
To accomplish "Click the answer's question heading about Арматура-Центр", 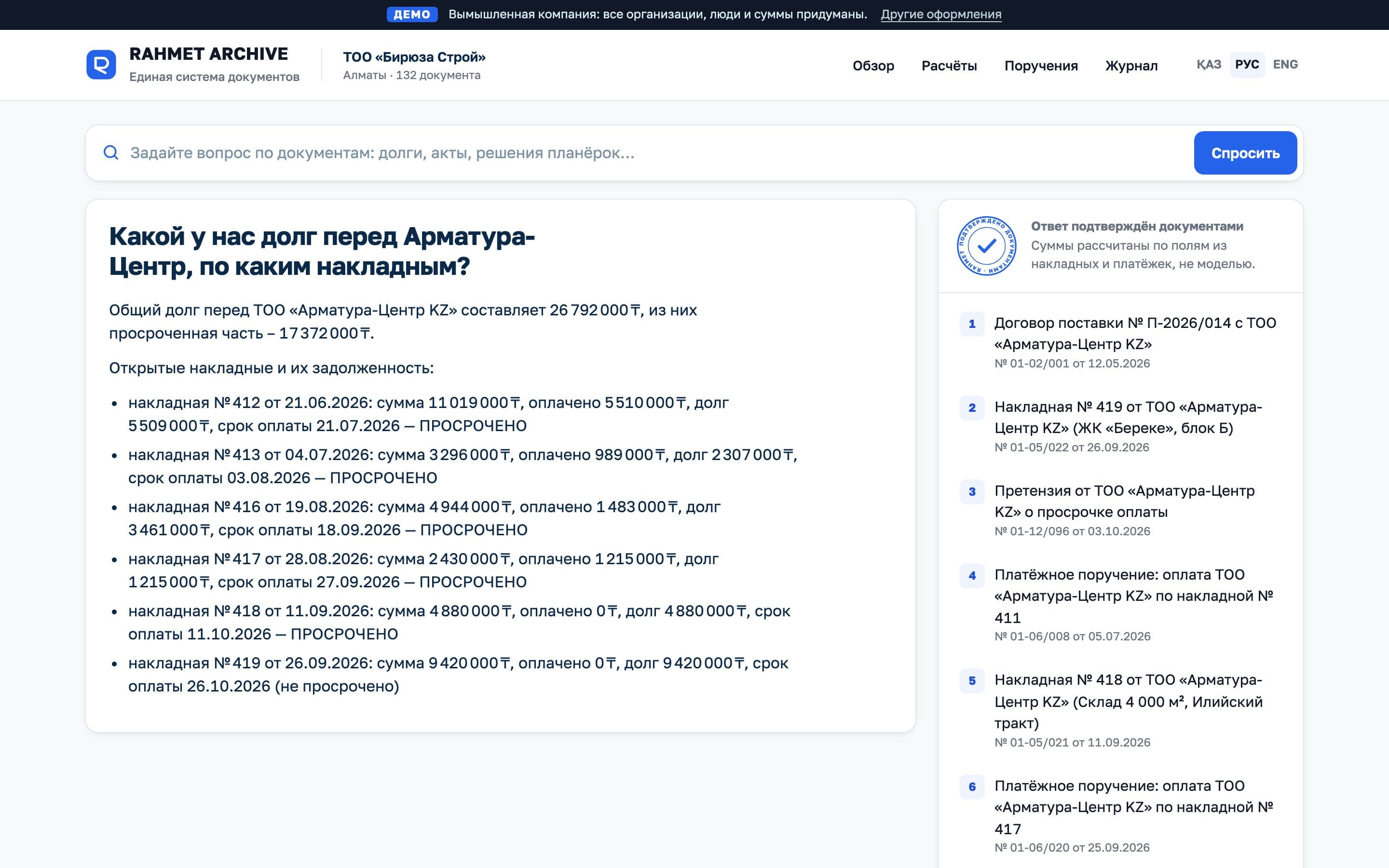I will click(x=321, y=251).
